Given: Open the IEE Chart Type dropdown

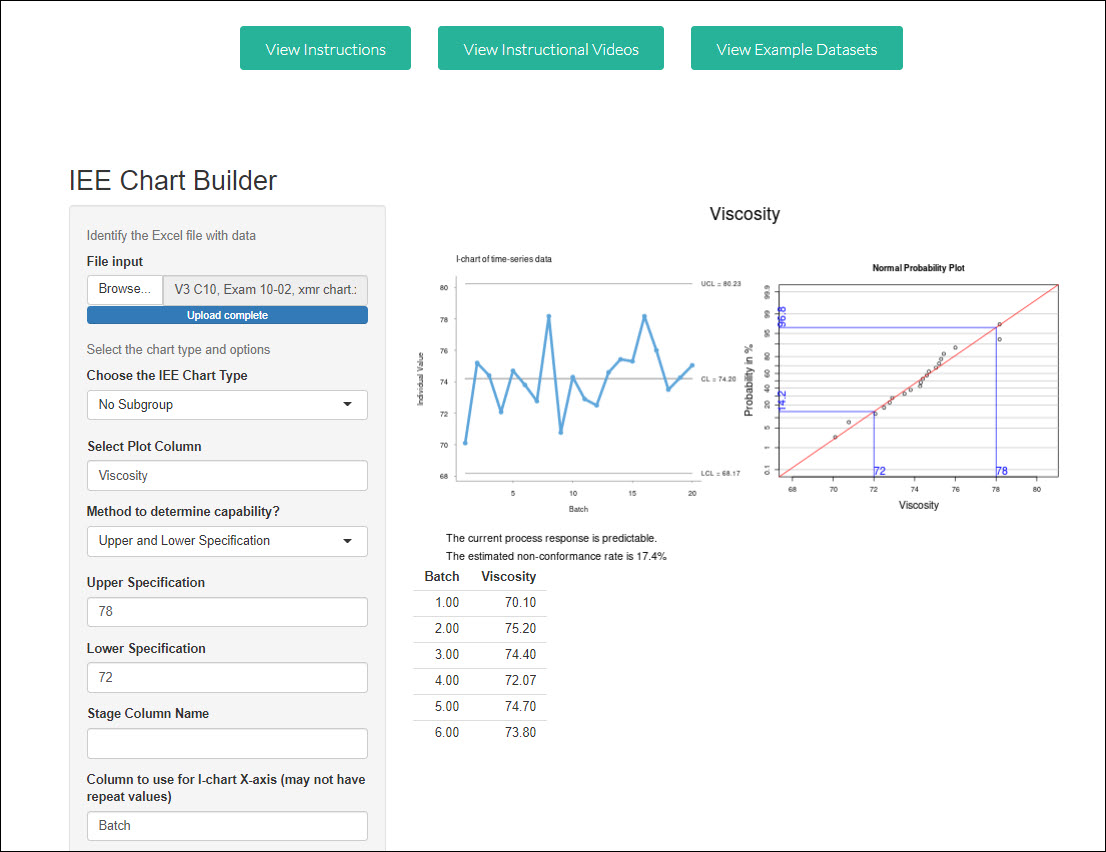Looking at the screenshot, I should click(x=226, y=405).
